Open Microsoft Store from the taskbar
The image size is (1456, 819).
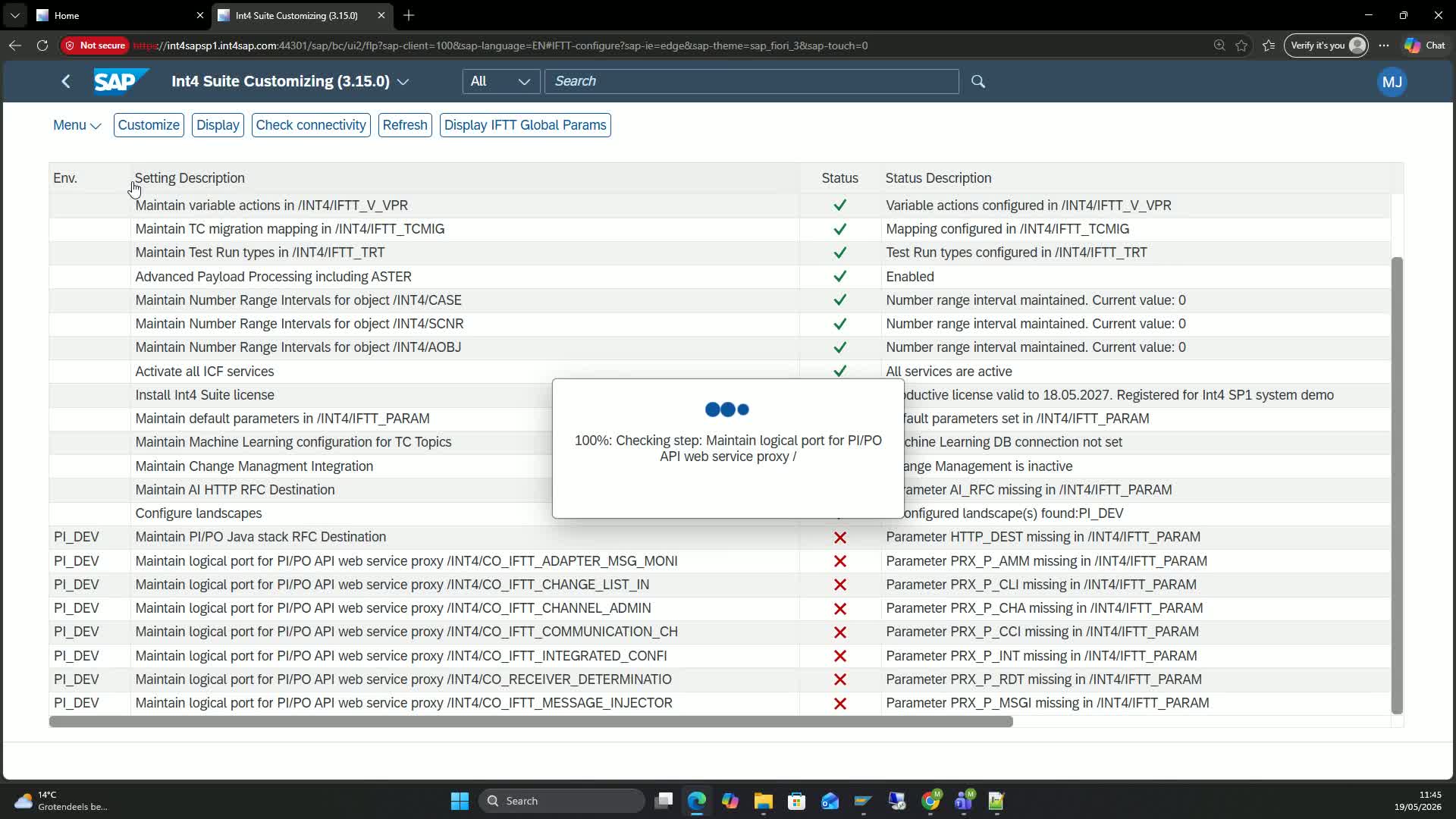point(796,801)
